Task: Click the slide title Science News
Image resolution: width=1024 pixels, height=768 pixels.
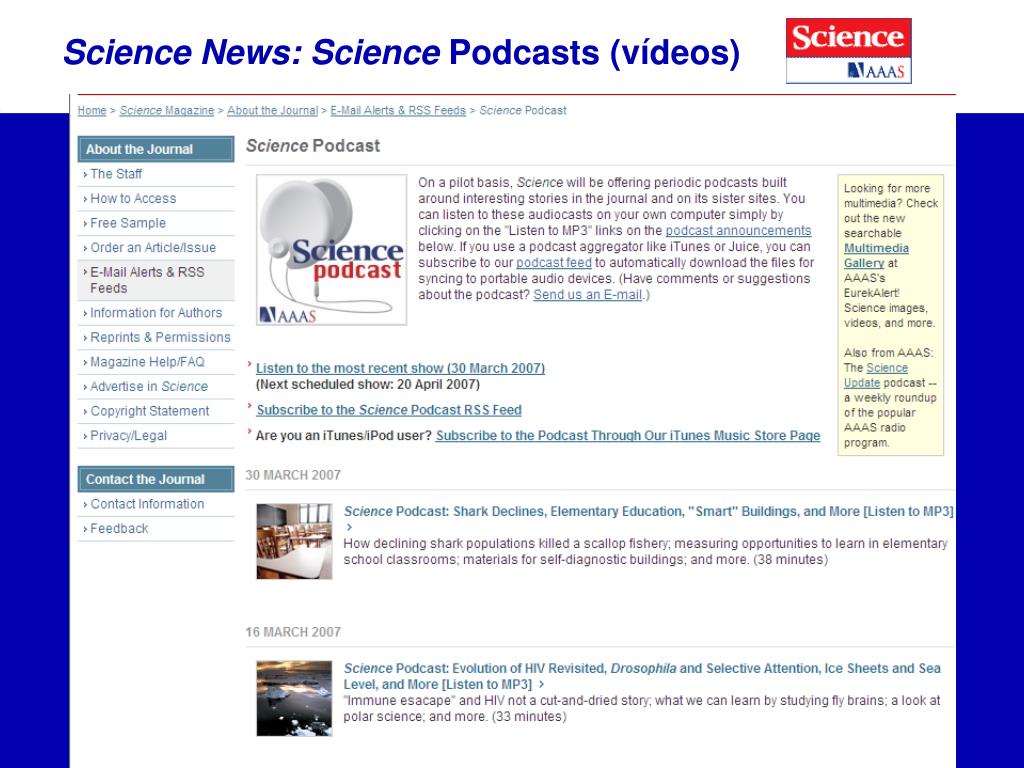Action: click(402, 52)
